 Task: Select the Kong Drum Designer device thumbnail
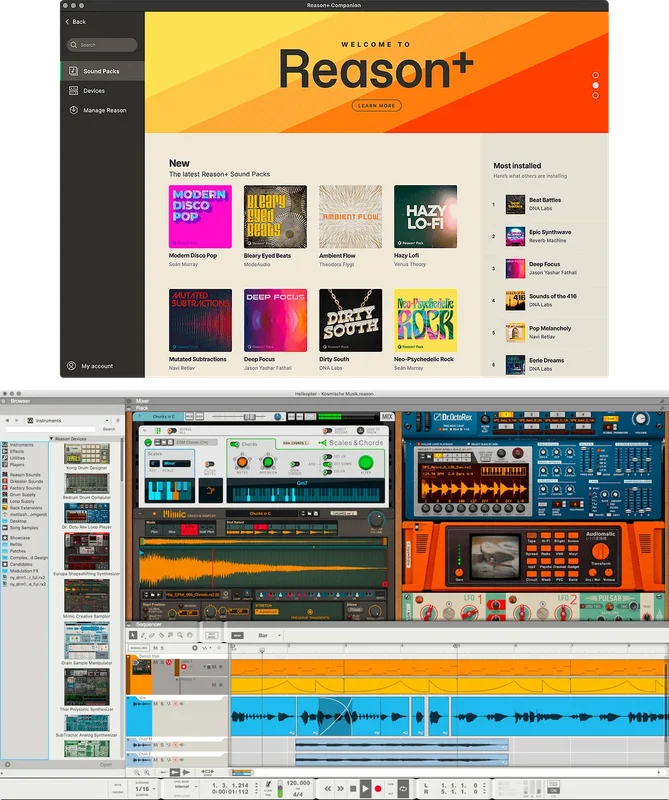click(x=87, y=454)
